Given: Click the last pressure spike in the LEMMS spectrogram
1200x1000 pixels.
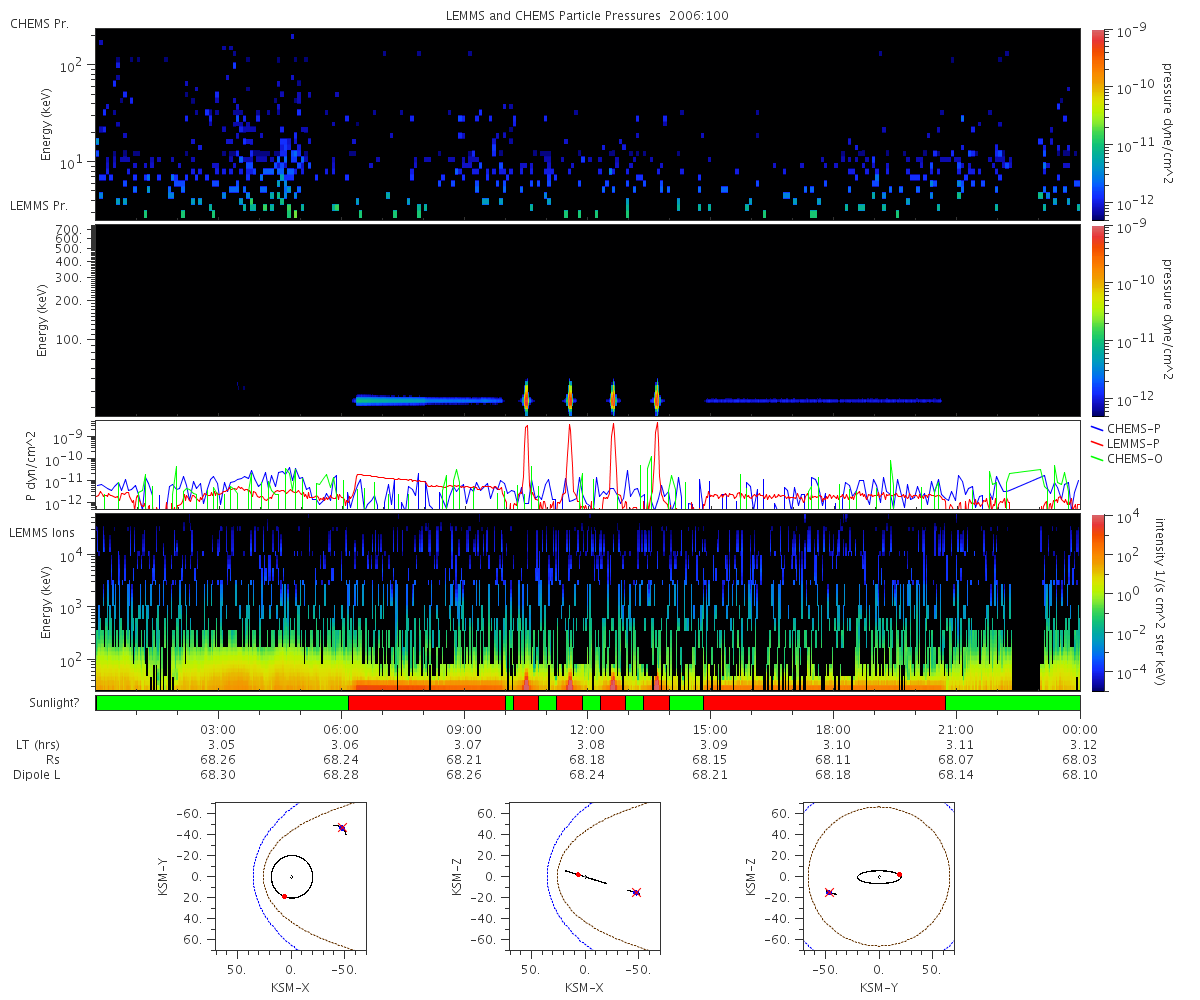Looking at the screenshot, I should click(x=657, y=399).
